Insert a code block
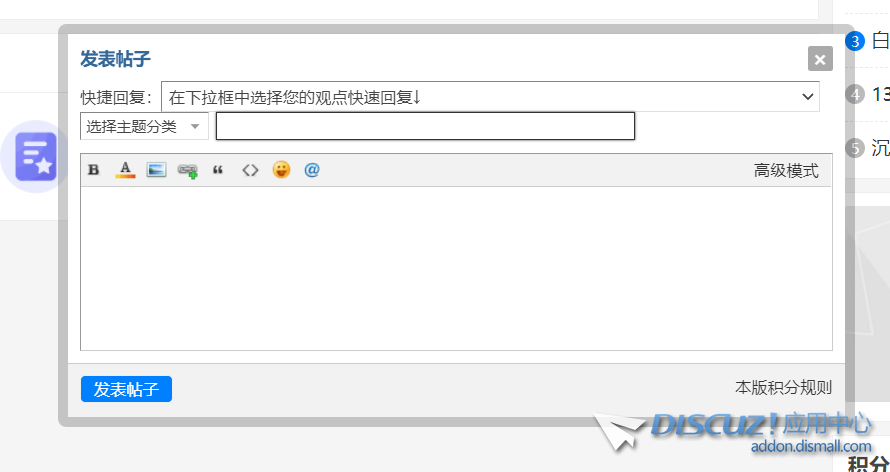 [x=250, y=170]
